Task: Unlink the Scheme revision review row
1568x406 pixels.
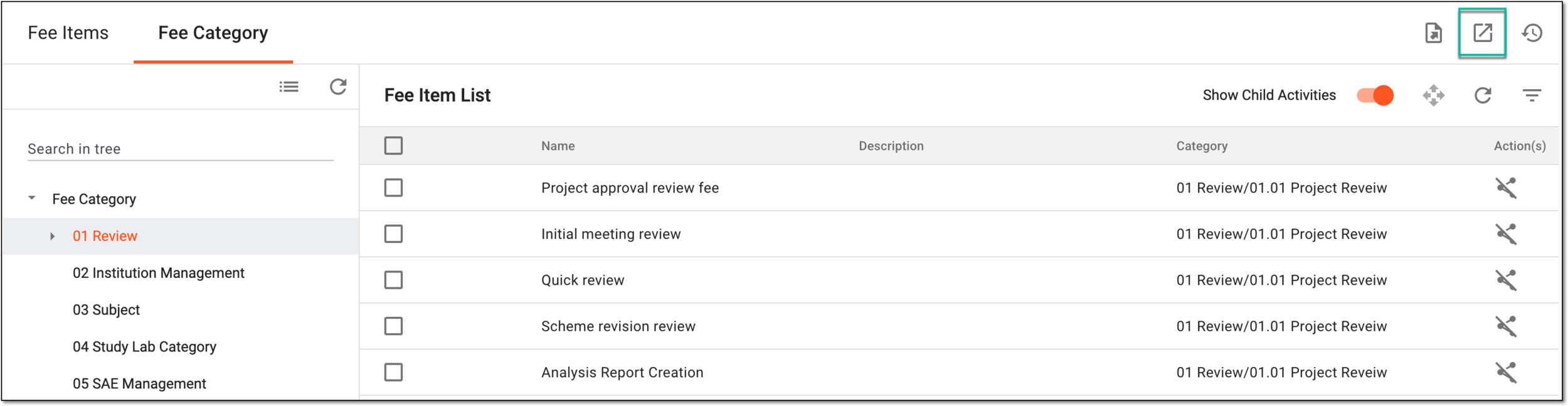Action: (x=1506, y=326)
